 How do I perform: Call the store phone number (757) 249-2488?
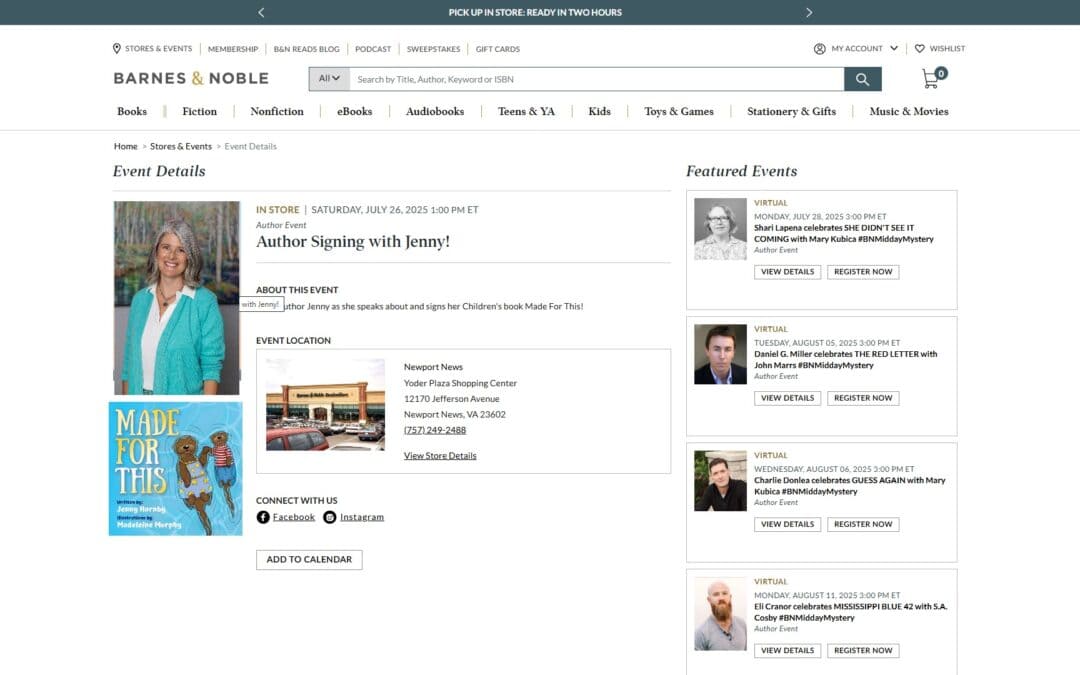435,430
